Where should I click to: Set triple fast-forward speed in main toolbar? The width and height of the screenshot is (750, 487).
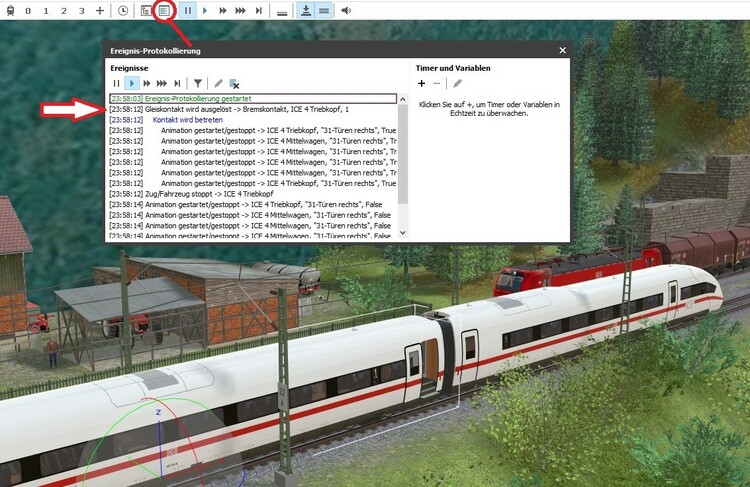tap(241, 10)
